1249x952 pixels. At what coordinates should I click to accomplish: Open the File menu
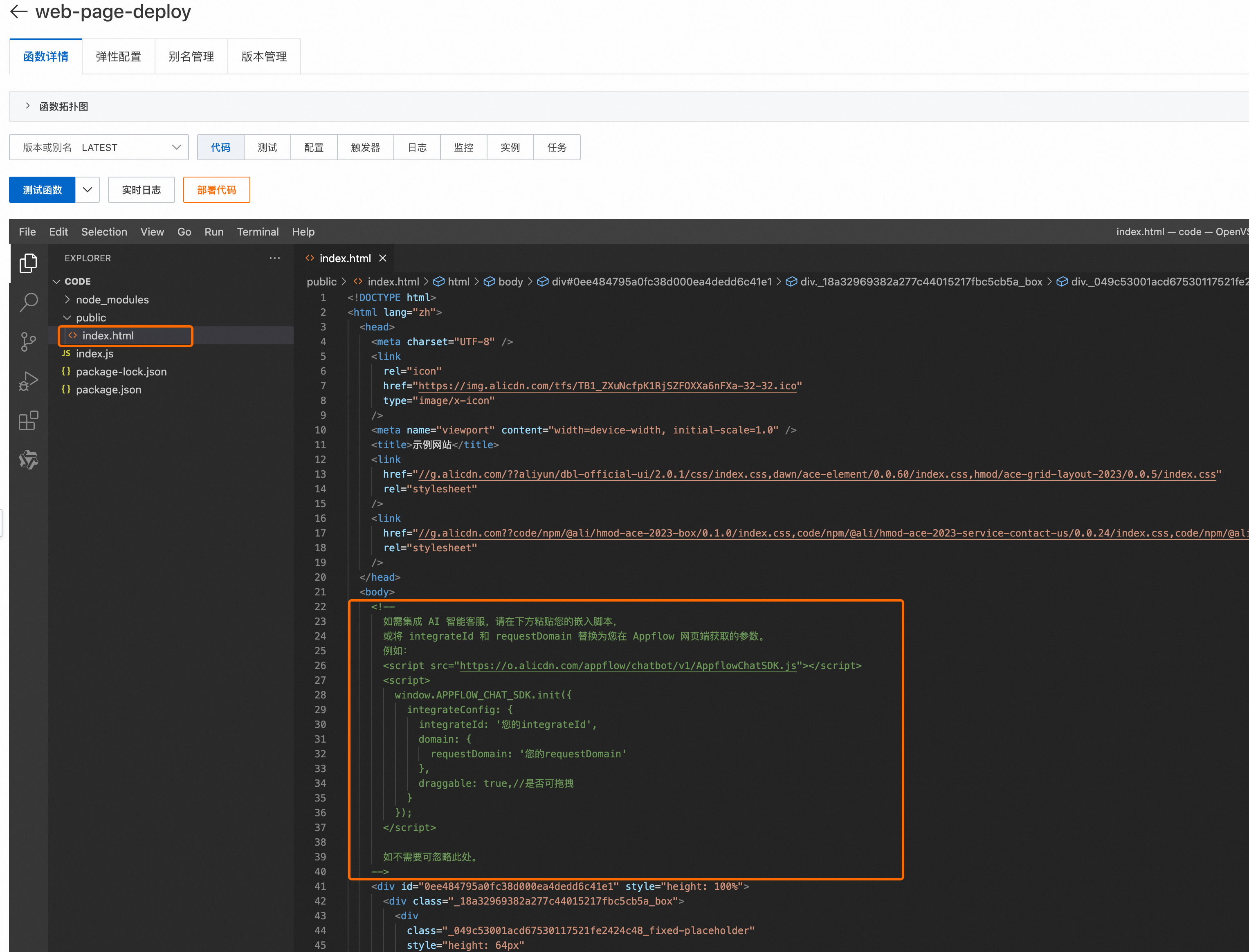coord(27,232)
